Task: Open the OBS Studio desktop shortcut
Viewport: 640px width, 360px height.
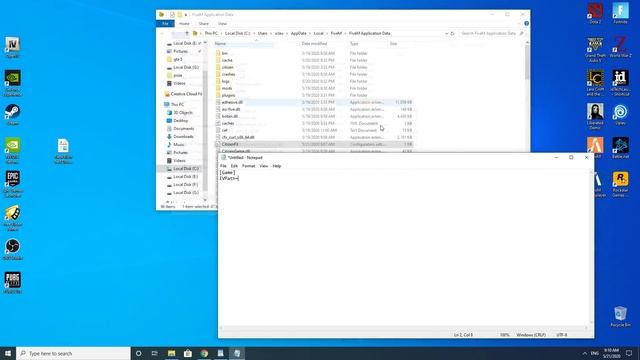Action: [x=12, y=249]
